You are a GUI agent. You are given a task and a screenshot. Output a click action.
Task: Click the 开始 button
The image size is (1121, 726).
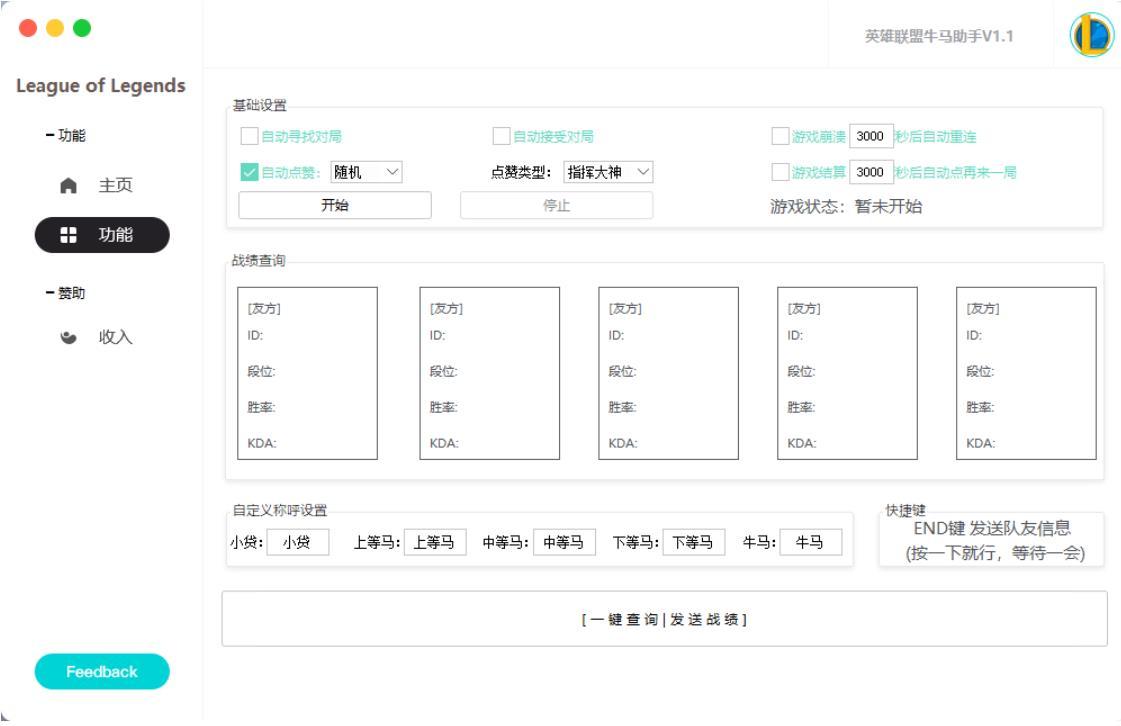(x=335, y=205)
